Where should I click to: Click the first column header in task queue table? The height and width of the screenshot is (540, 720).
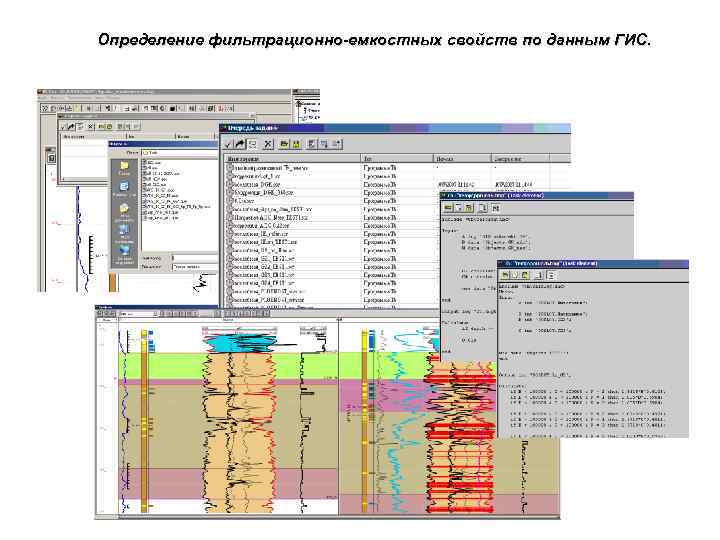coord(292,159)
